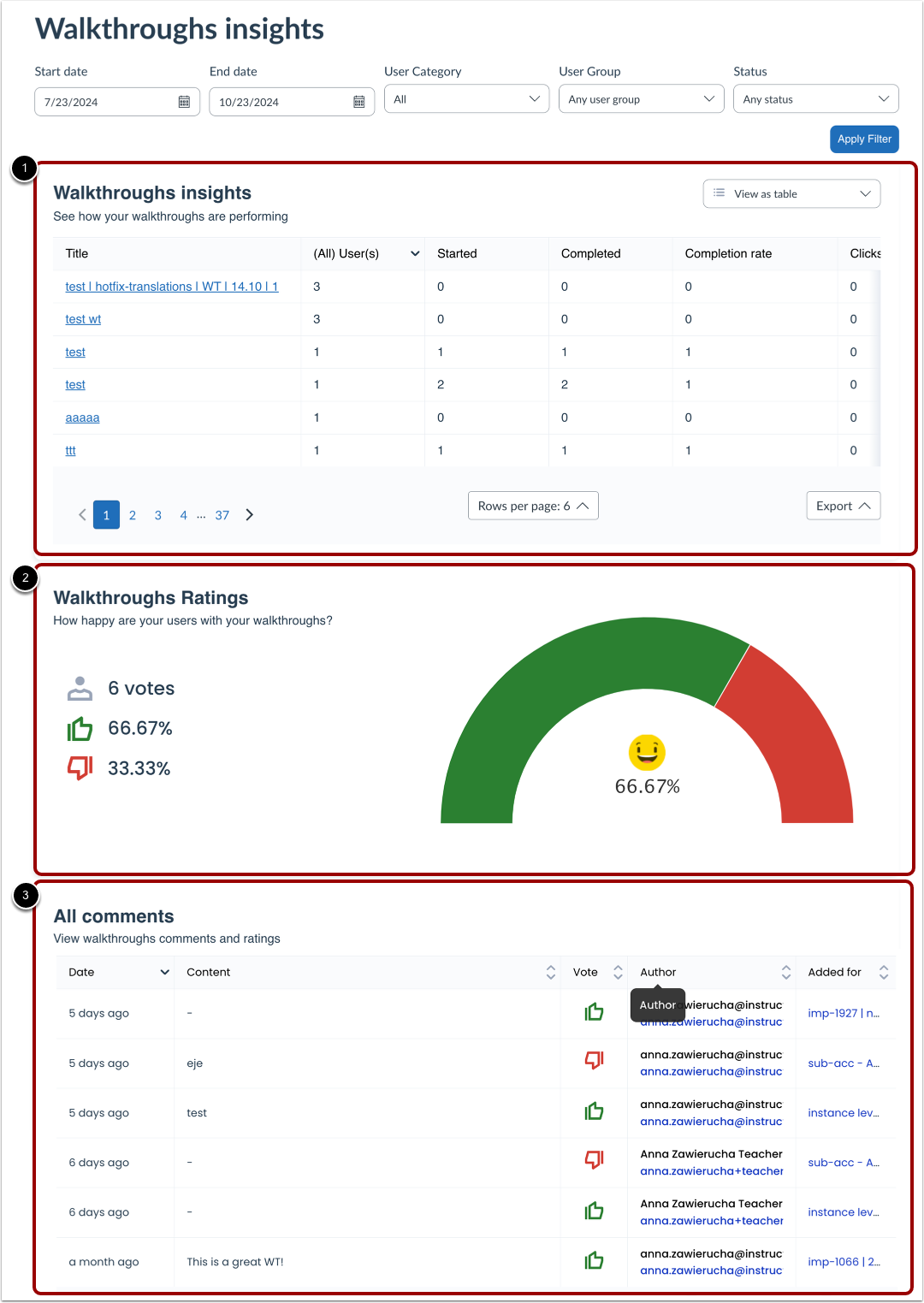This screenshot has height=1303, width=924.
Task: Click the next page arrow in pagination
Action: pos(249,514)
